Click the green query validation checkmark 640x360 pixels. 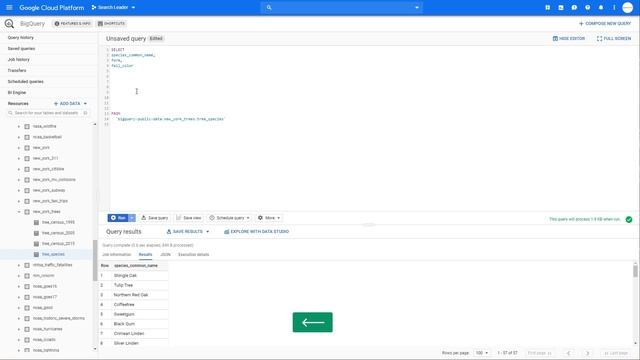[629, 219]
